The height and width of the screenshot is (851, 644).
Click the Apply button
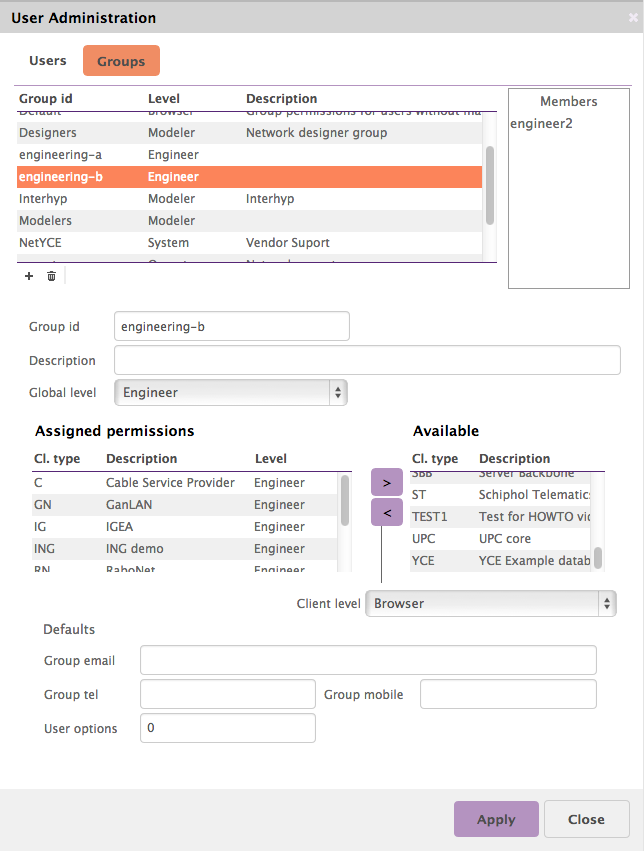point(496,819)
